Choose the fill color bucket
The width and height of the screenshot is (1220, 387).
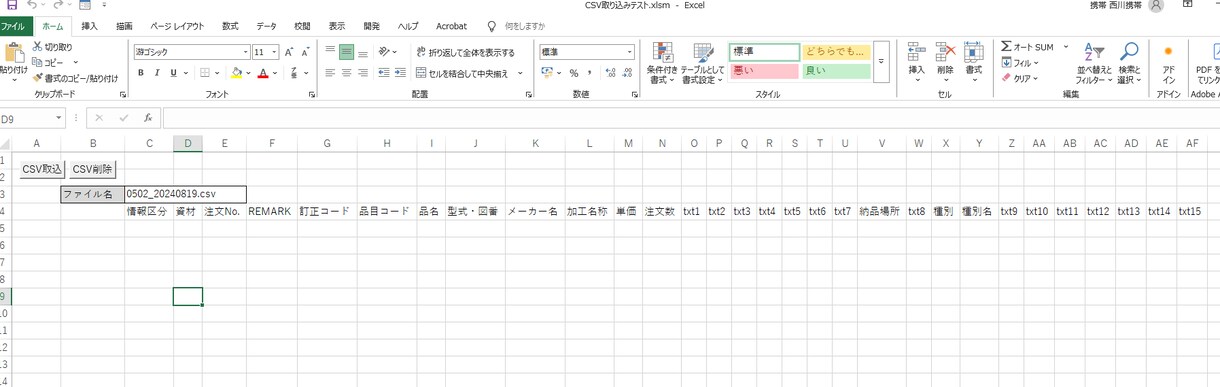coord(235,72)
